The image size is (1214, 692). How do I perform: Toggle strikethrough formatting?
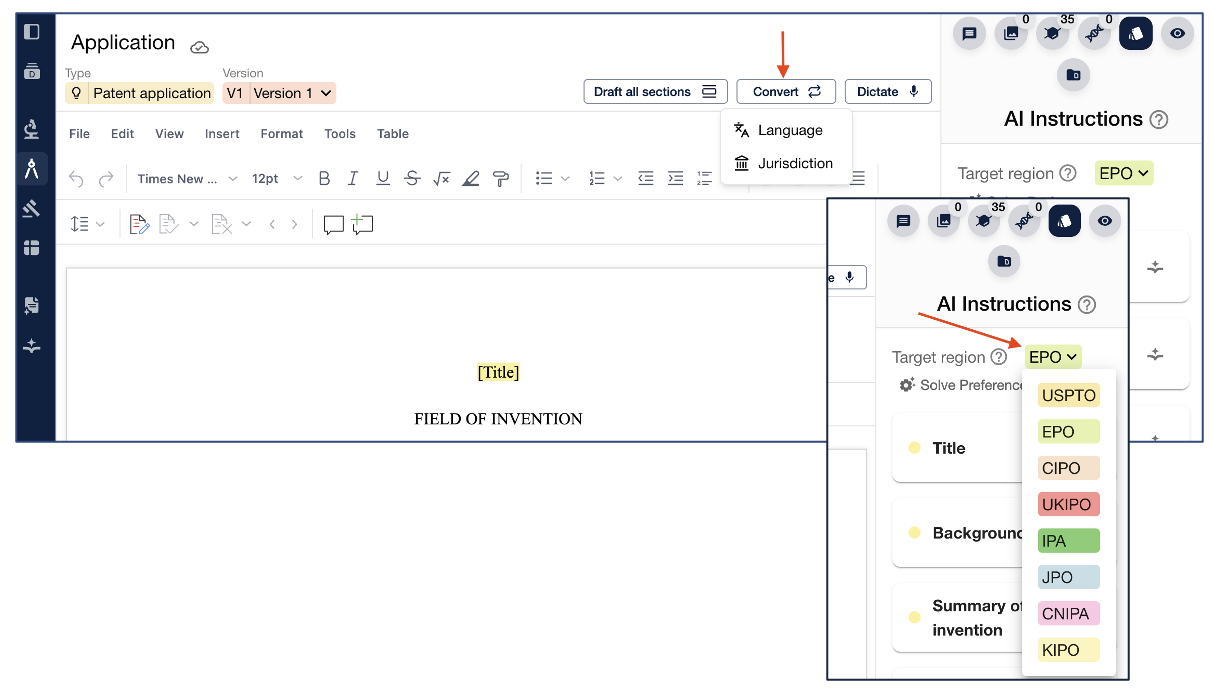[x=412, y=178]
